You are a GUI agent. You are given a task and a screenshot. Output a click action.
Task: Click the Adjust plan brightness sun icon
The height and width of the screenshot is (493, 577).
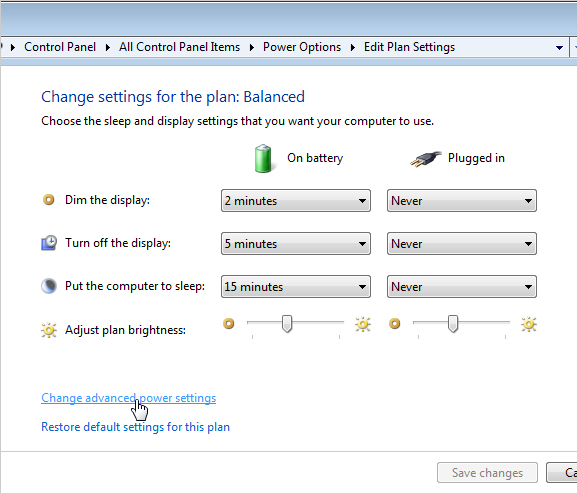(x=49, y=330)
